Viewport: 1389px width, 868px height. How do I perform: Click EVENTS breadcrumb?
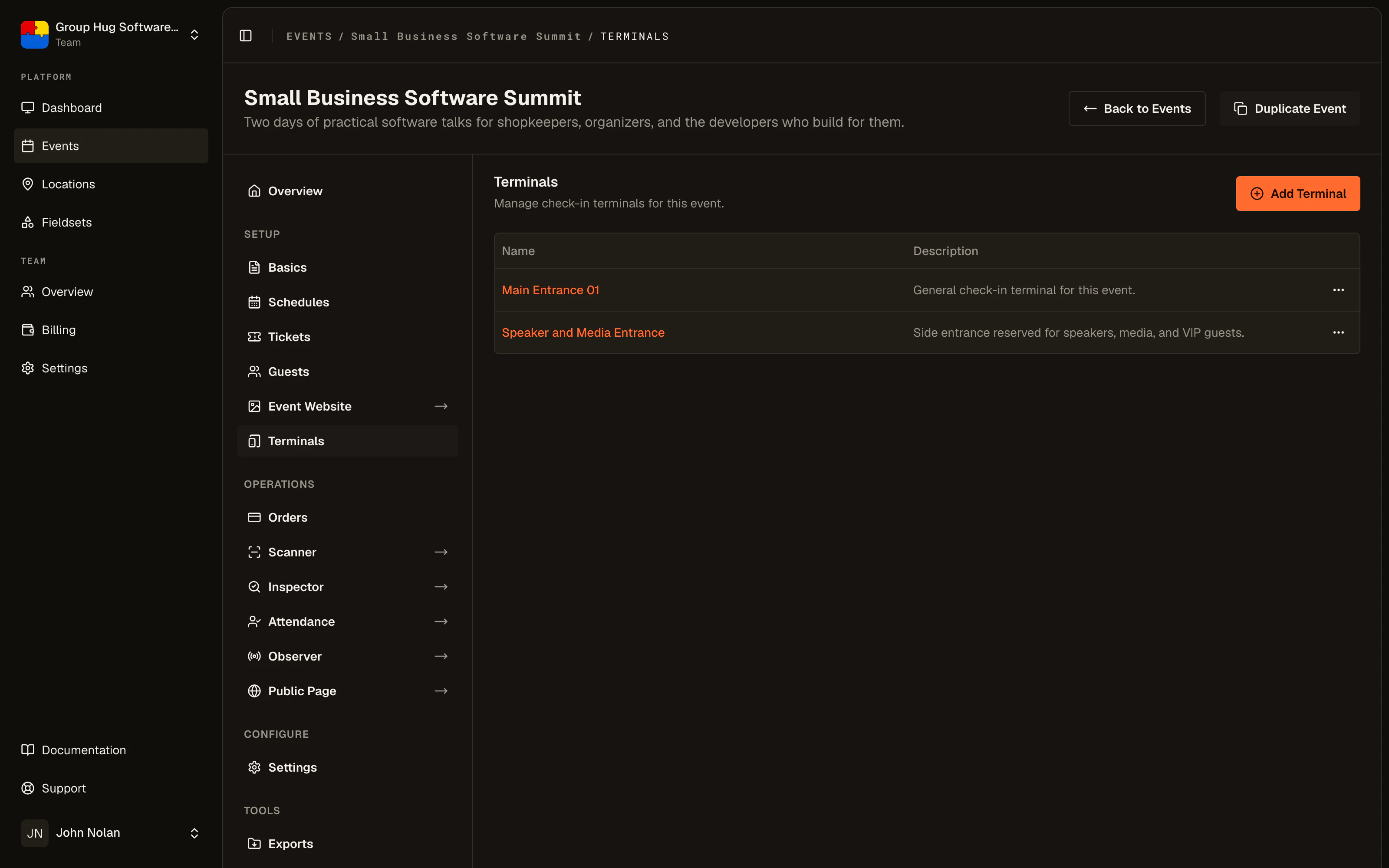[x=309, y=36]
